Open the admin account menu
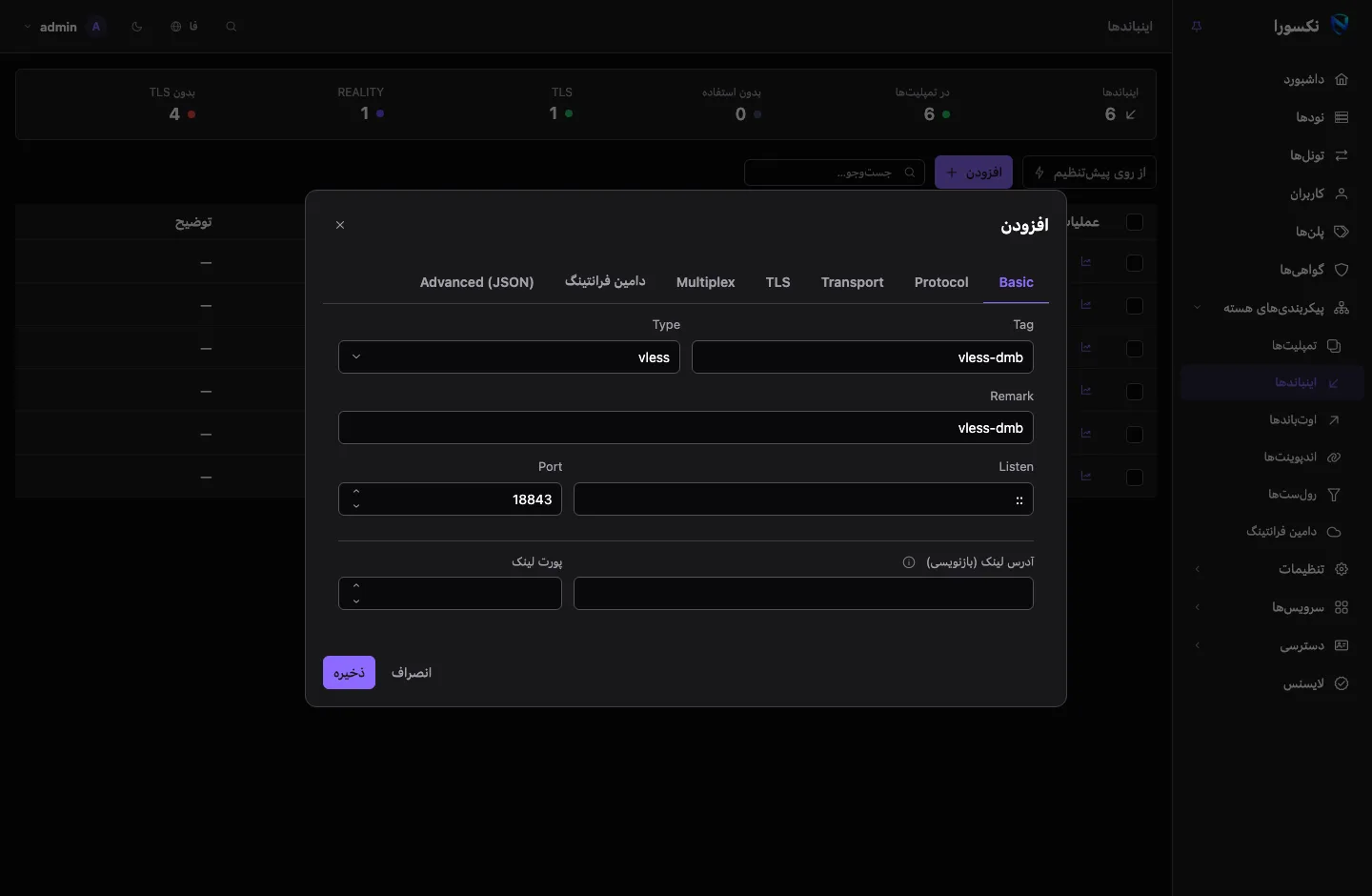Image resolution: width=1372 pixels, height=896 pixels. click(x=63, y=27)
